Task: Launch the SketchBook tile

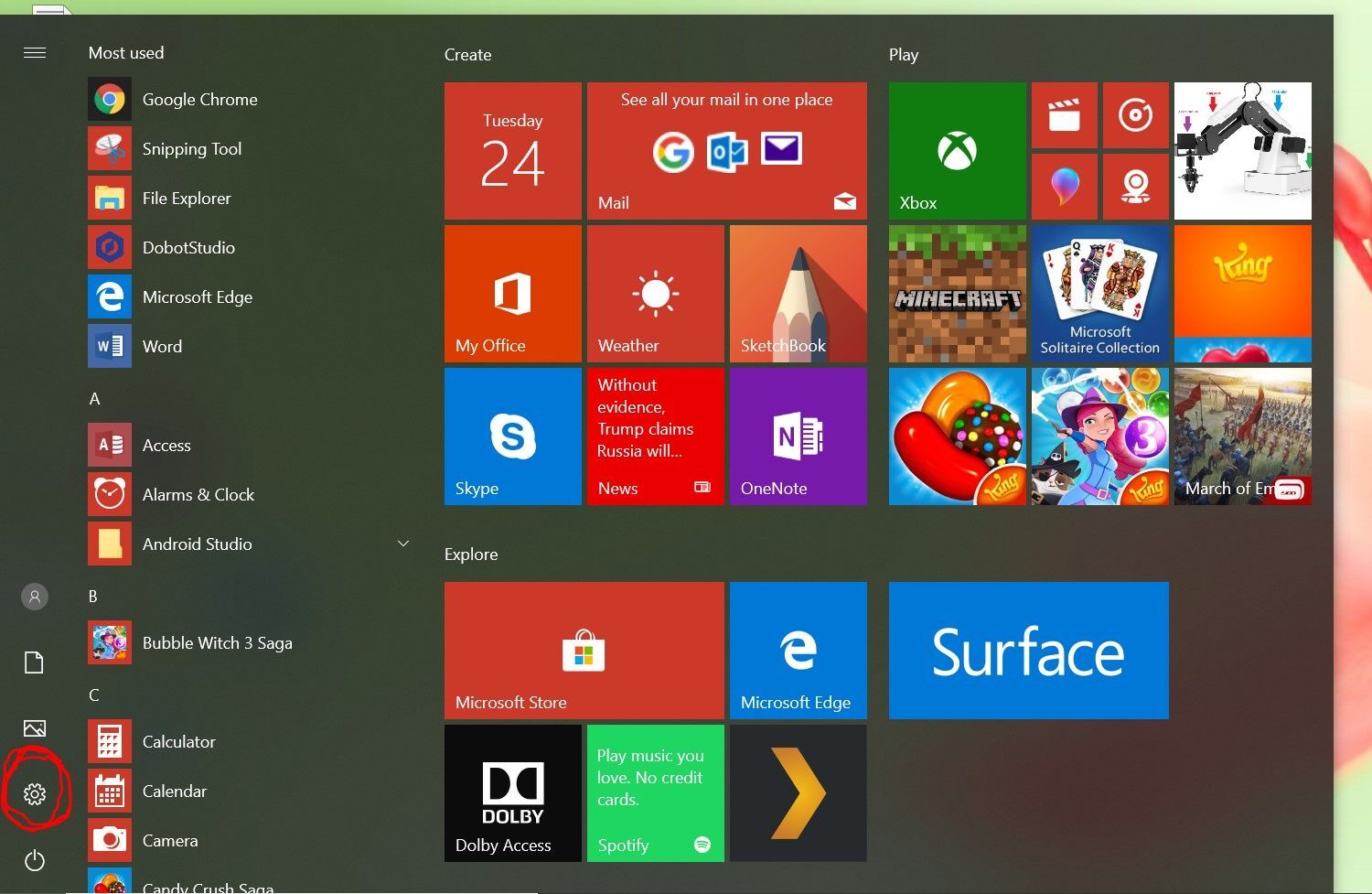Action: pyautogui.click(x=799, y=294)
